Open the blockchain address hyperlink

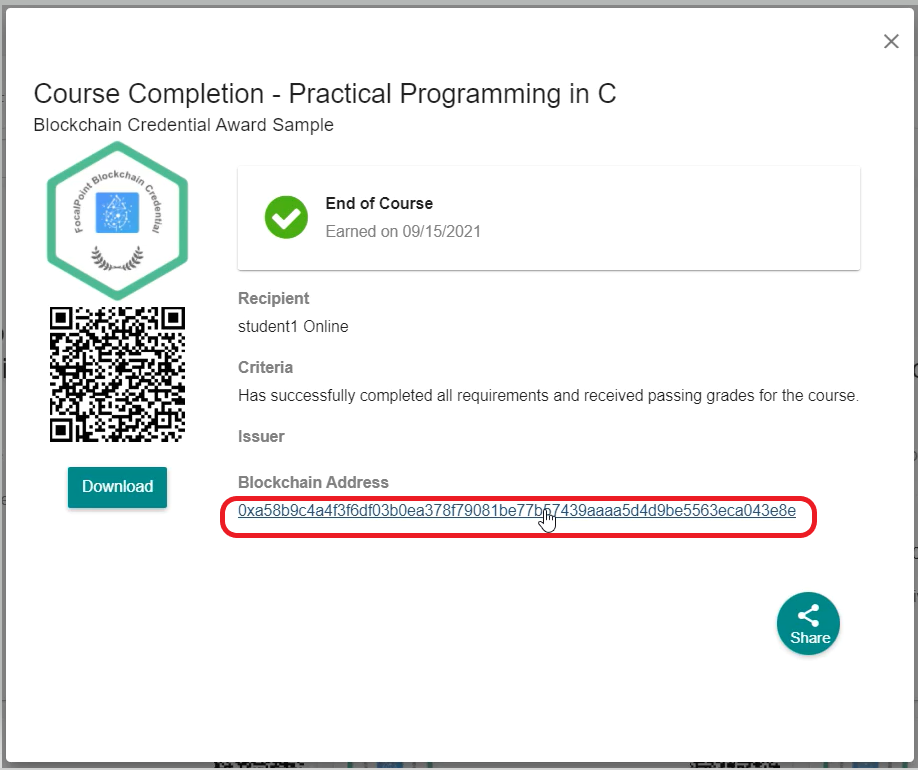(516, 511)
